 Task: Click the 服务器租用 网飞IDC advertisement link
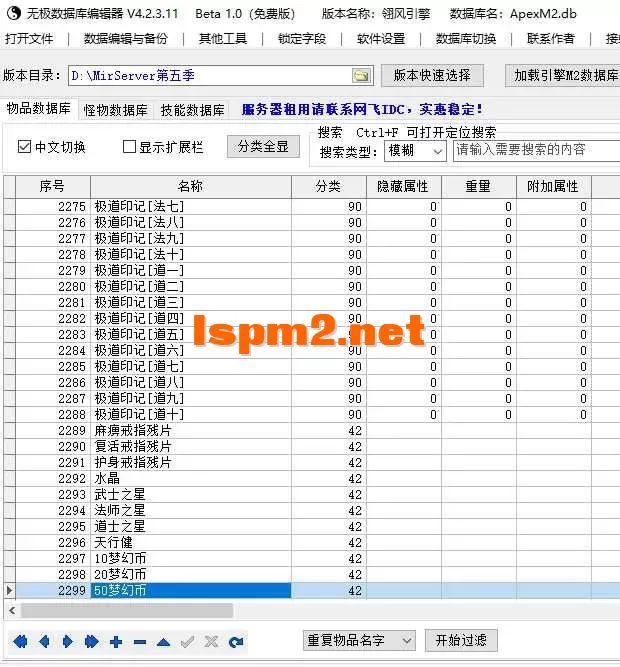click(362, 109)
